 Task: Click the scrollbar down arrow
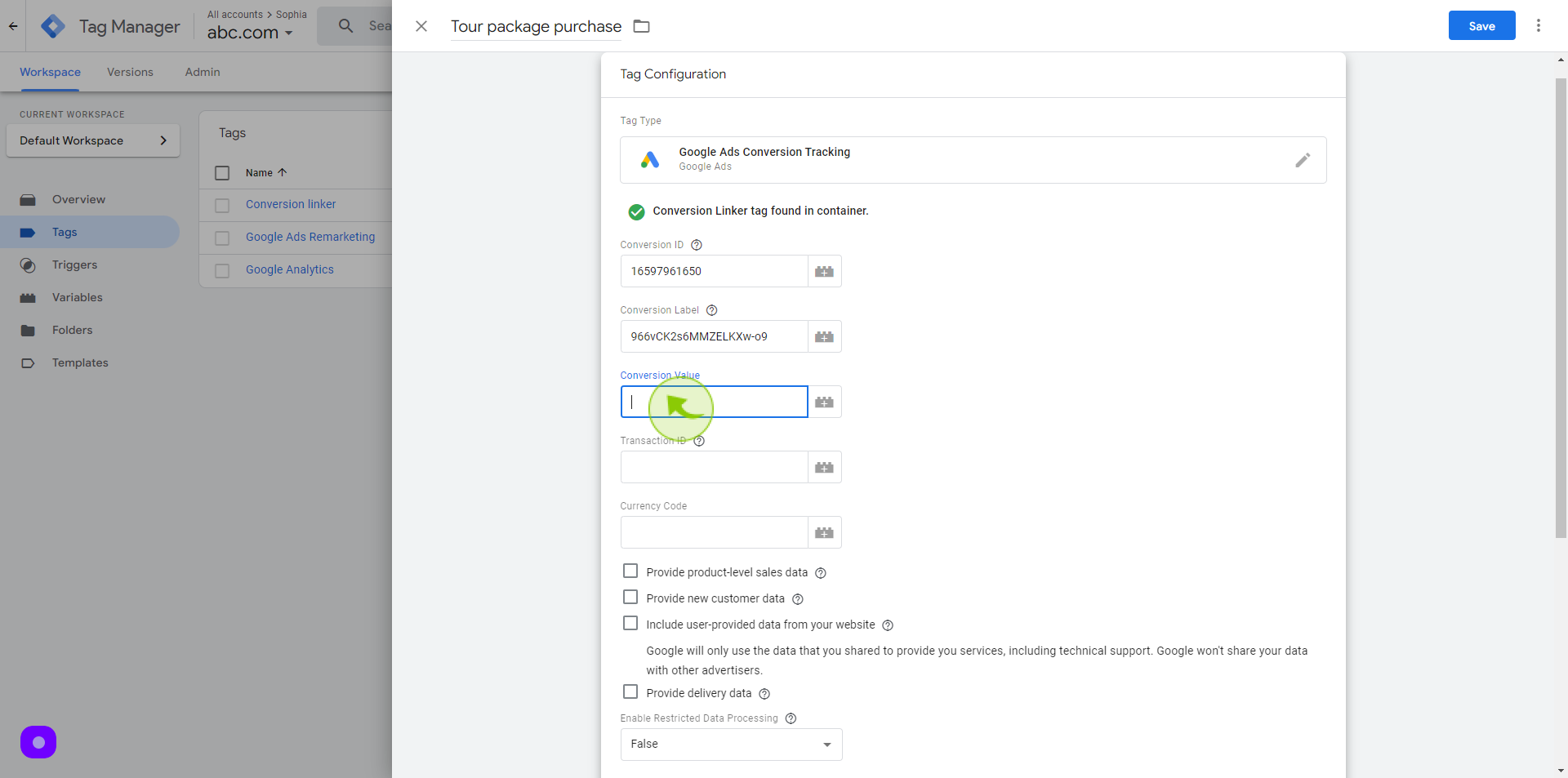(1561, 770)
